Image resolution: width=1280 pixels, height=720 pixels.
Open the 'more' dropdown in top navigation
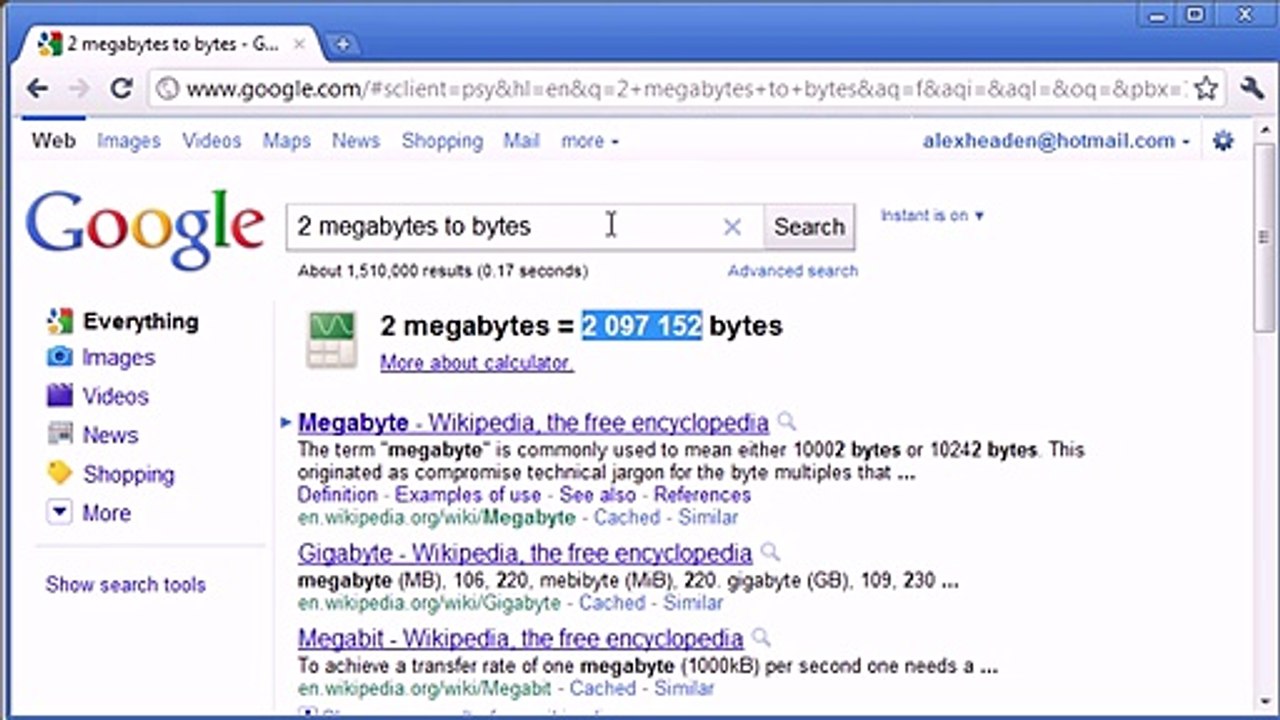point(589,141)
